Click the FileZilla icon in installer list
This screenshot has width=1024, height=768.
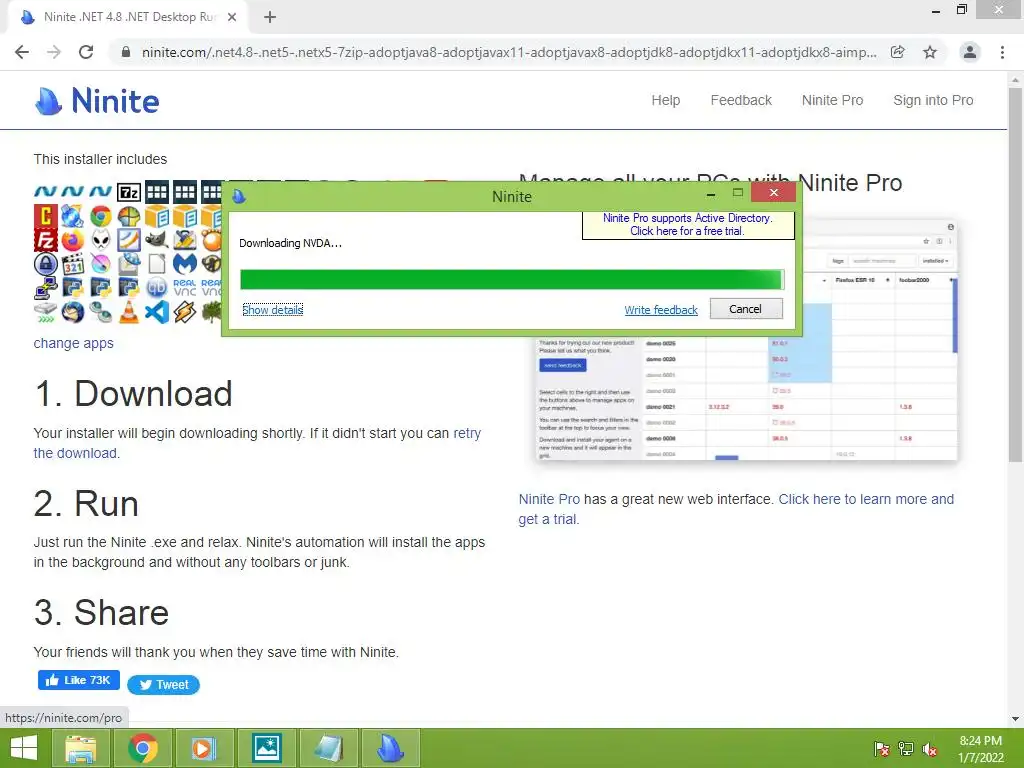point(45,240)
